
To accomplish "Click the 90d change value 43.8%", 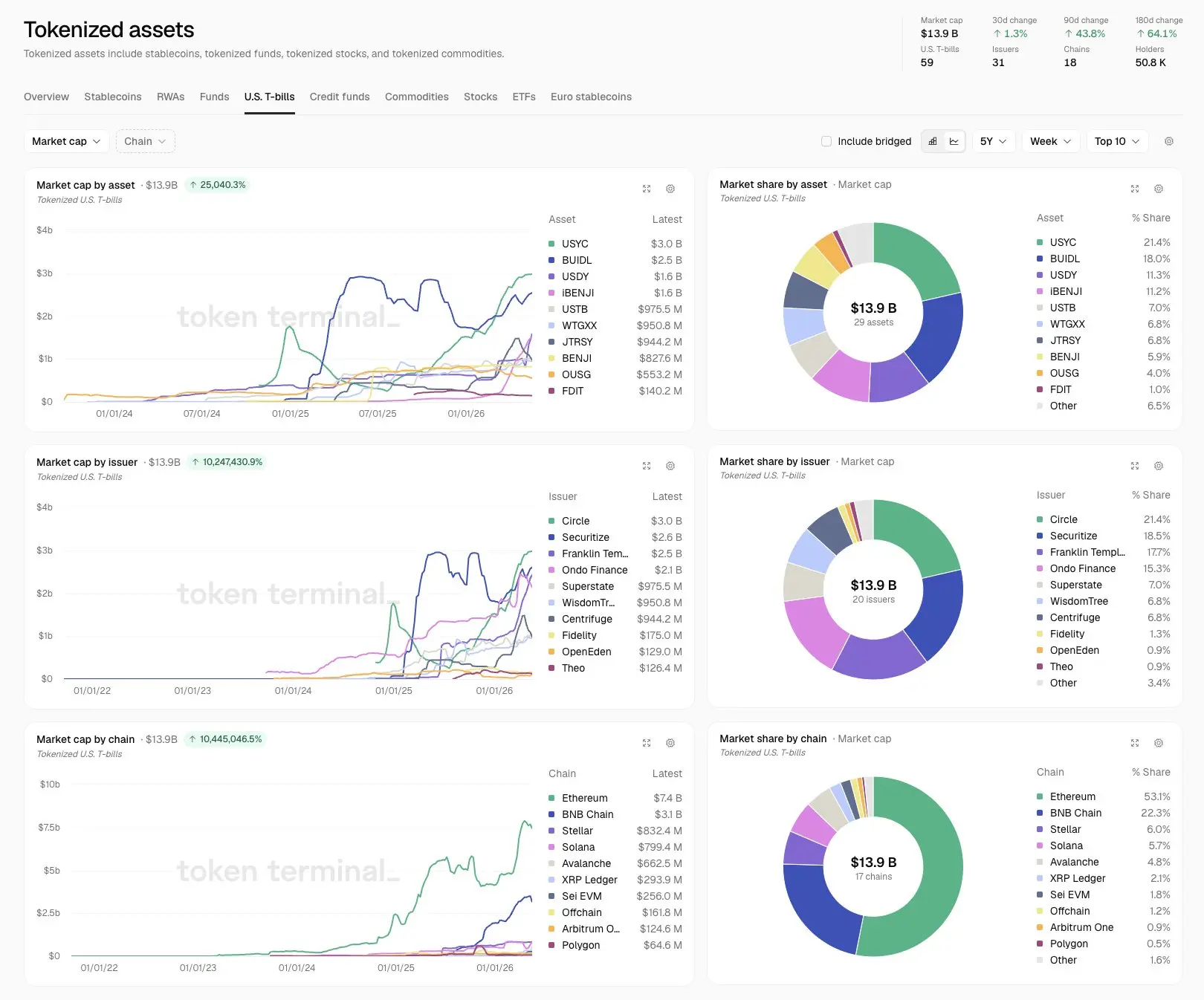I will 1085,33.
